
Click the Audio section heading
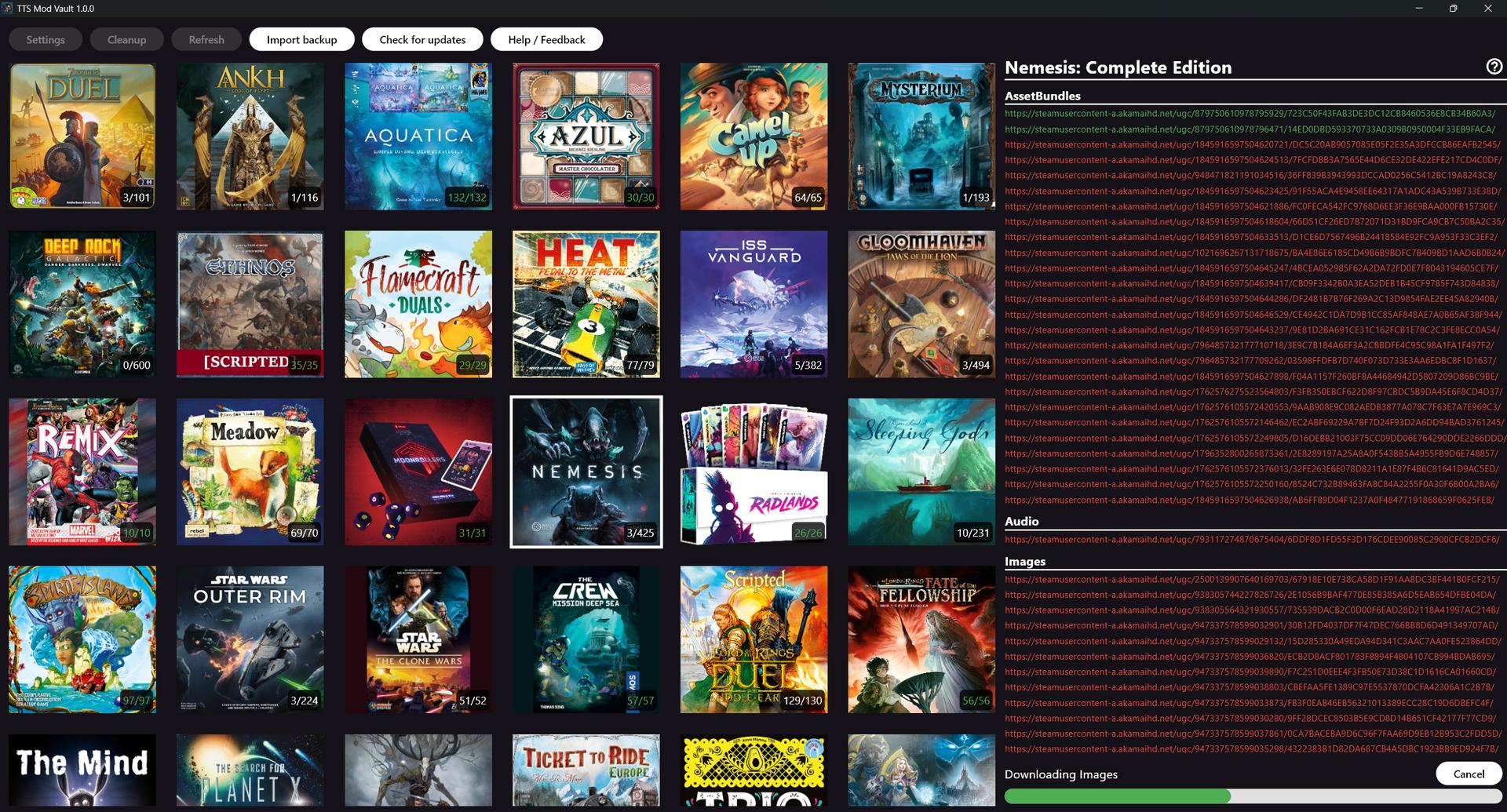[1021, 521]
